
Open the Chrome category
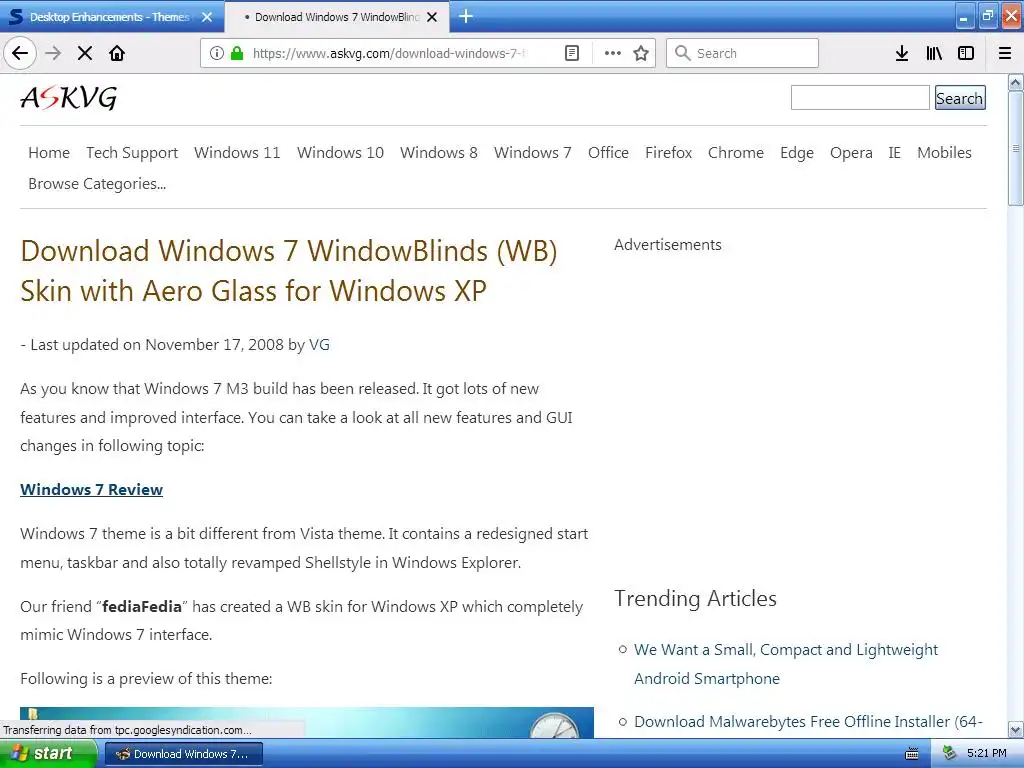(736, 152)
